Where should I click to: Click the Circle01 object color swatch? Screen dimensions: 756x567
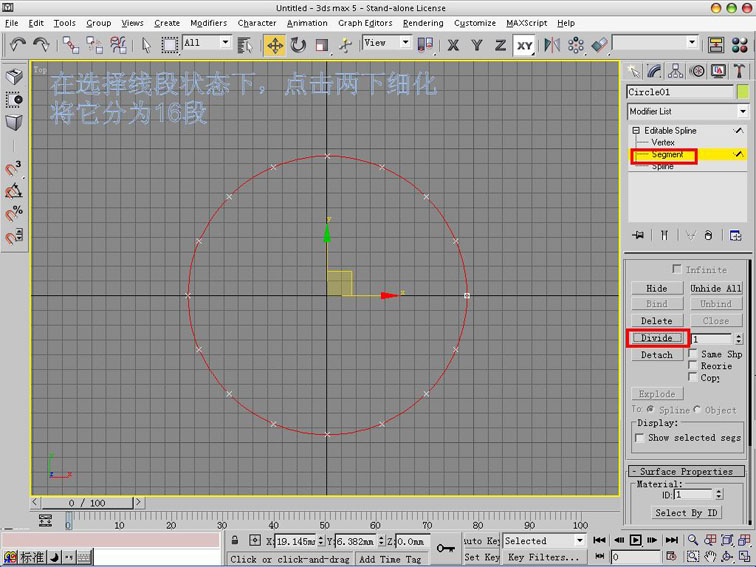[743, 92]
